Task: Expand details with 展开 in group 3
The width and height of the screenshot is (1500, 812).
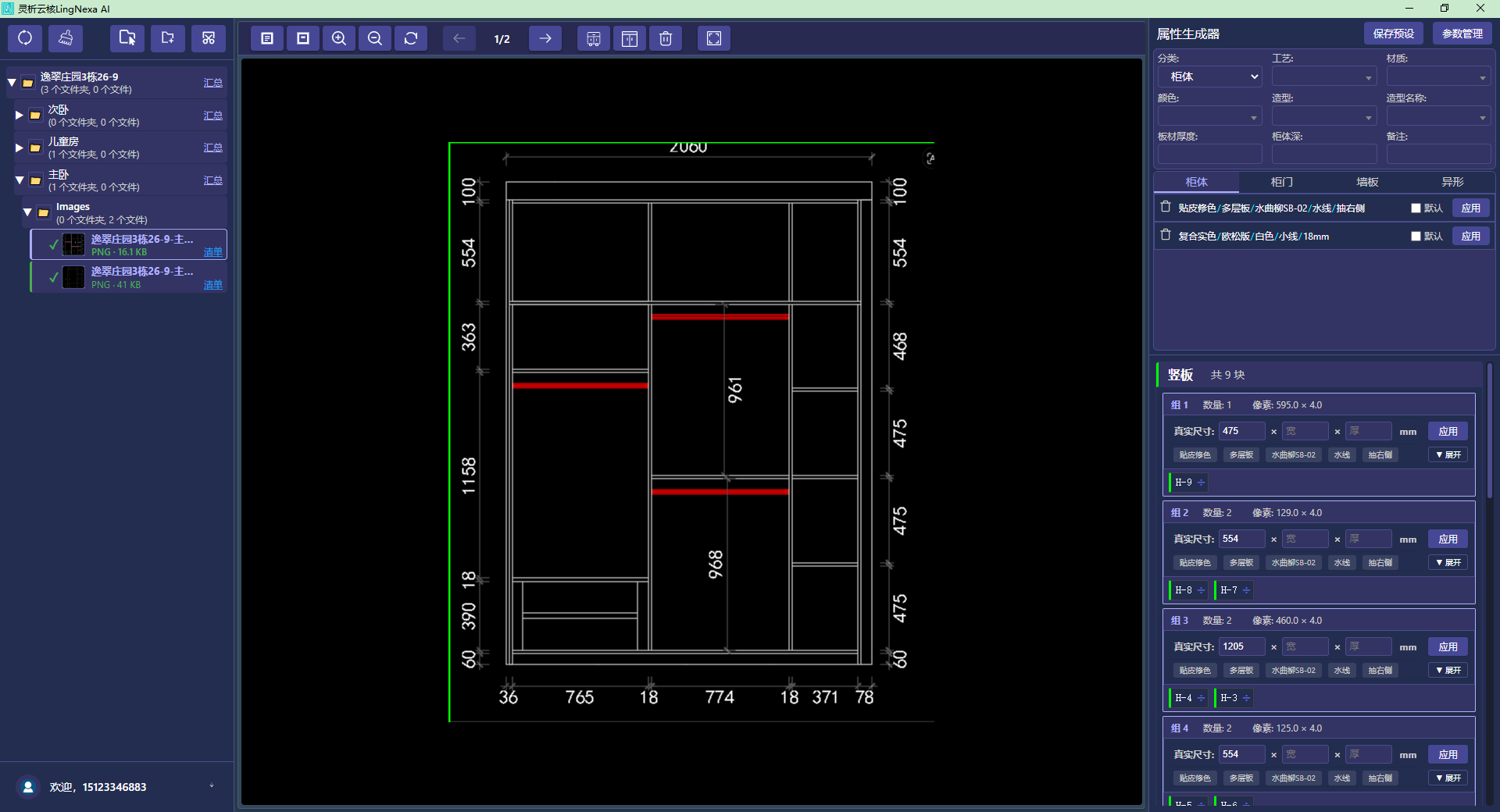Action: [x=1448, y=671]
